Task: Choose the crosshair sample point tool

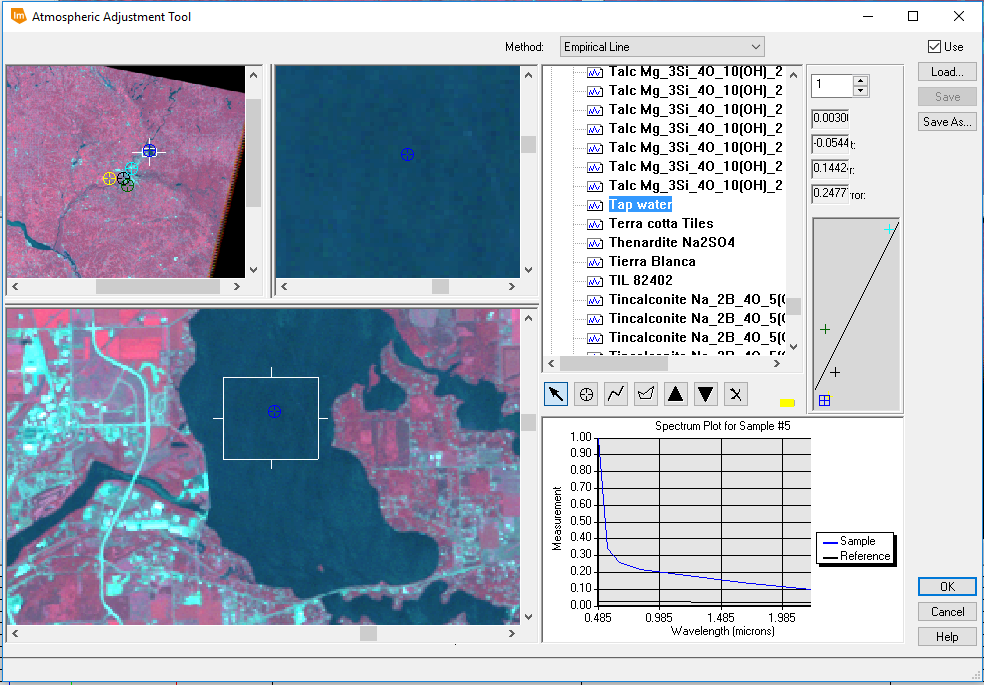Action: point(585,394)
